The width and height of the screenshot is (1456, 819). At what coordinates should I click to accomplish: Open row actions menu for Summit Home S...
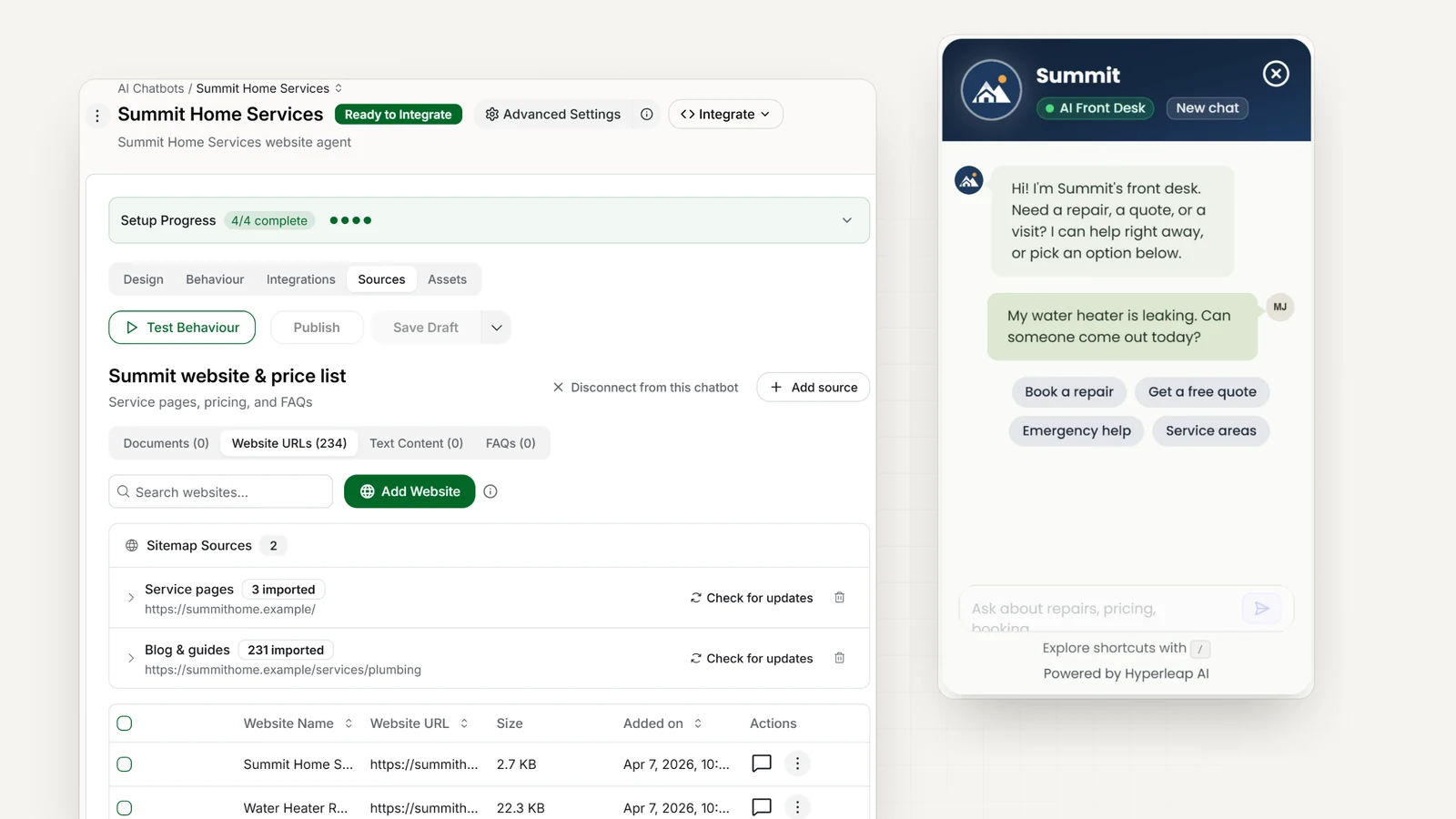click(x=797, y=763)
